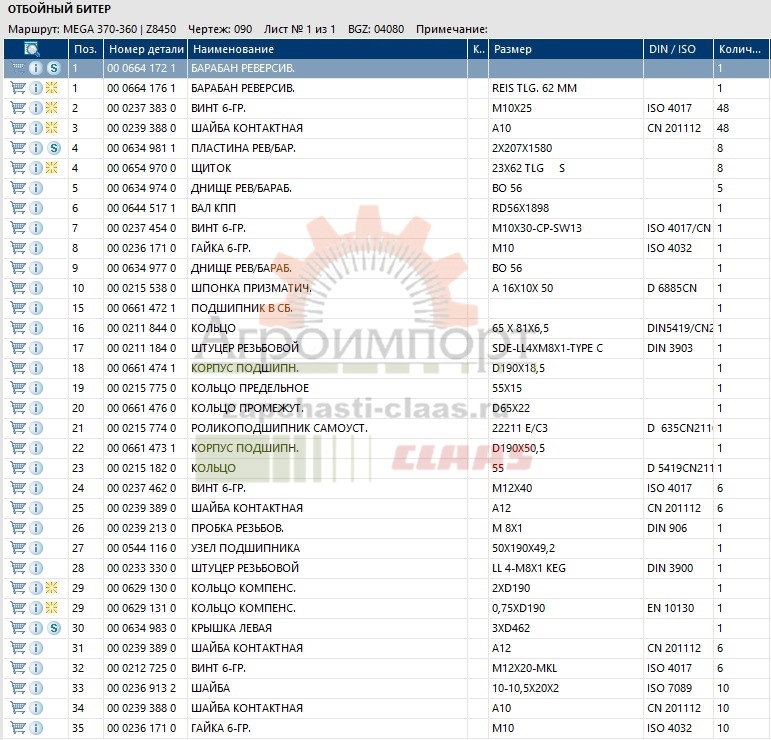Click ОТБОЙНЫЙ БИТЕР title
The width and height of the screenshot is (771, 740).
pos(59,9)
